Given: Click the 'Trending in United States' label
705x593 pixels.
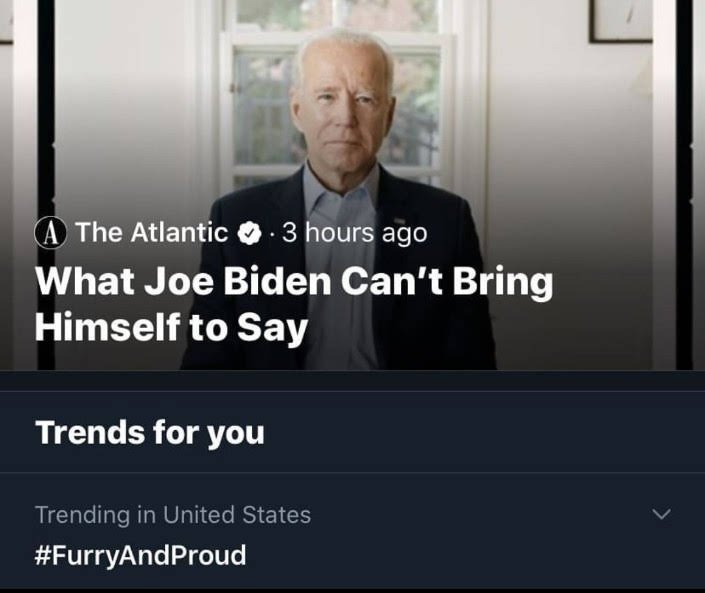Looking at the screenshot, I should pyautogui.click(x=173, y=515).
